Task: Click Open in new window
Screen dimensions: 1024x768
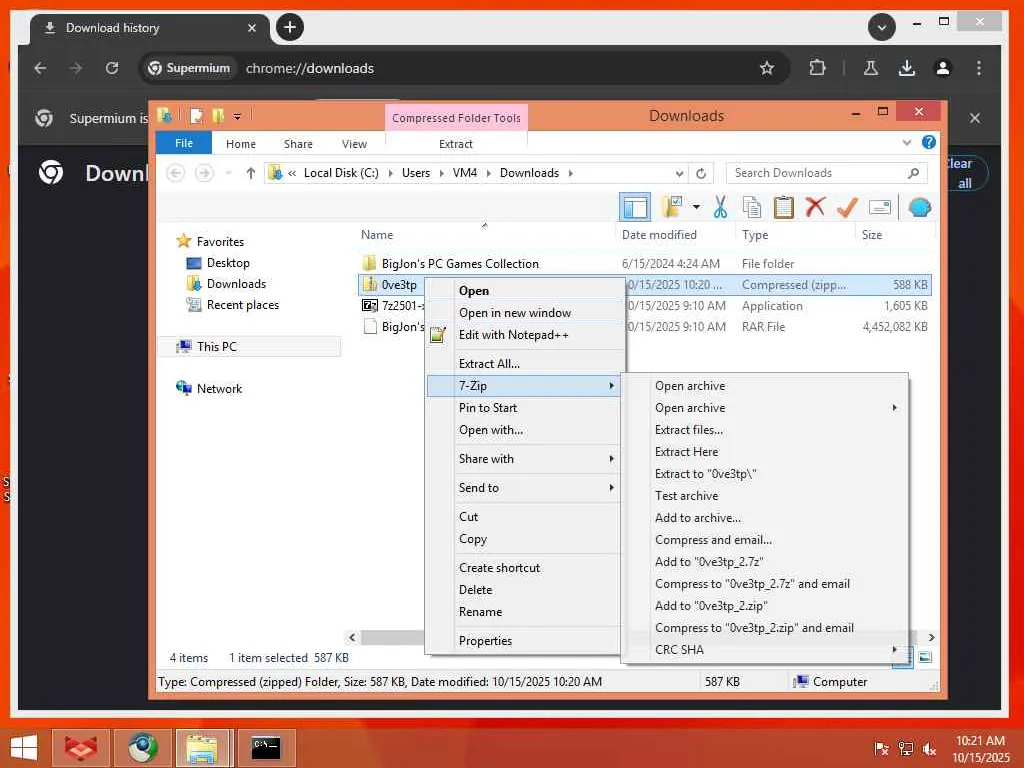Action: [x=523, y=313]
